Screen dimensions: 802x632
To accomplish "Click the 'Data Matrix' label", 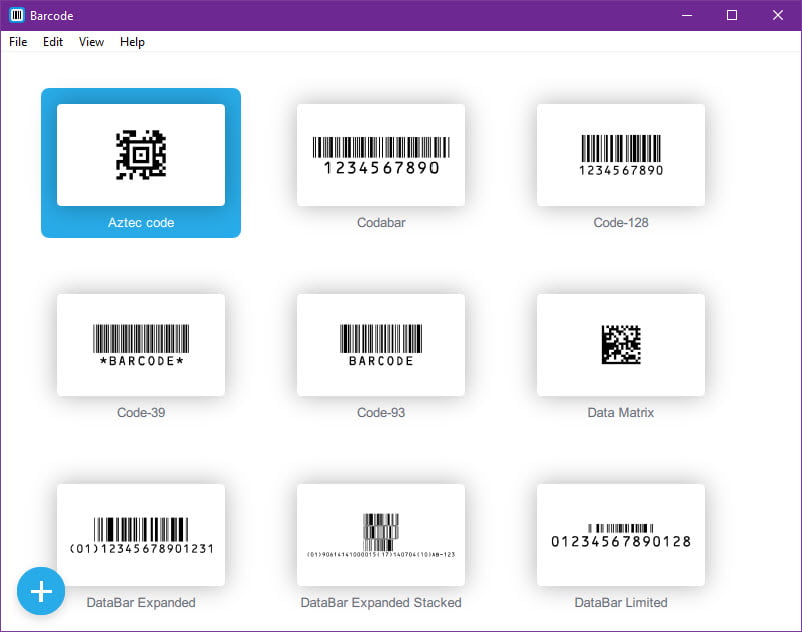I will click(x=621, y=412).
